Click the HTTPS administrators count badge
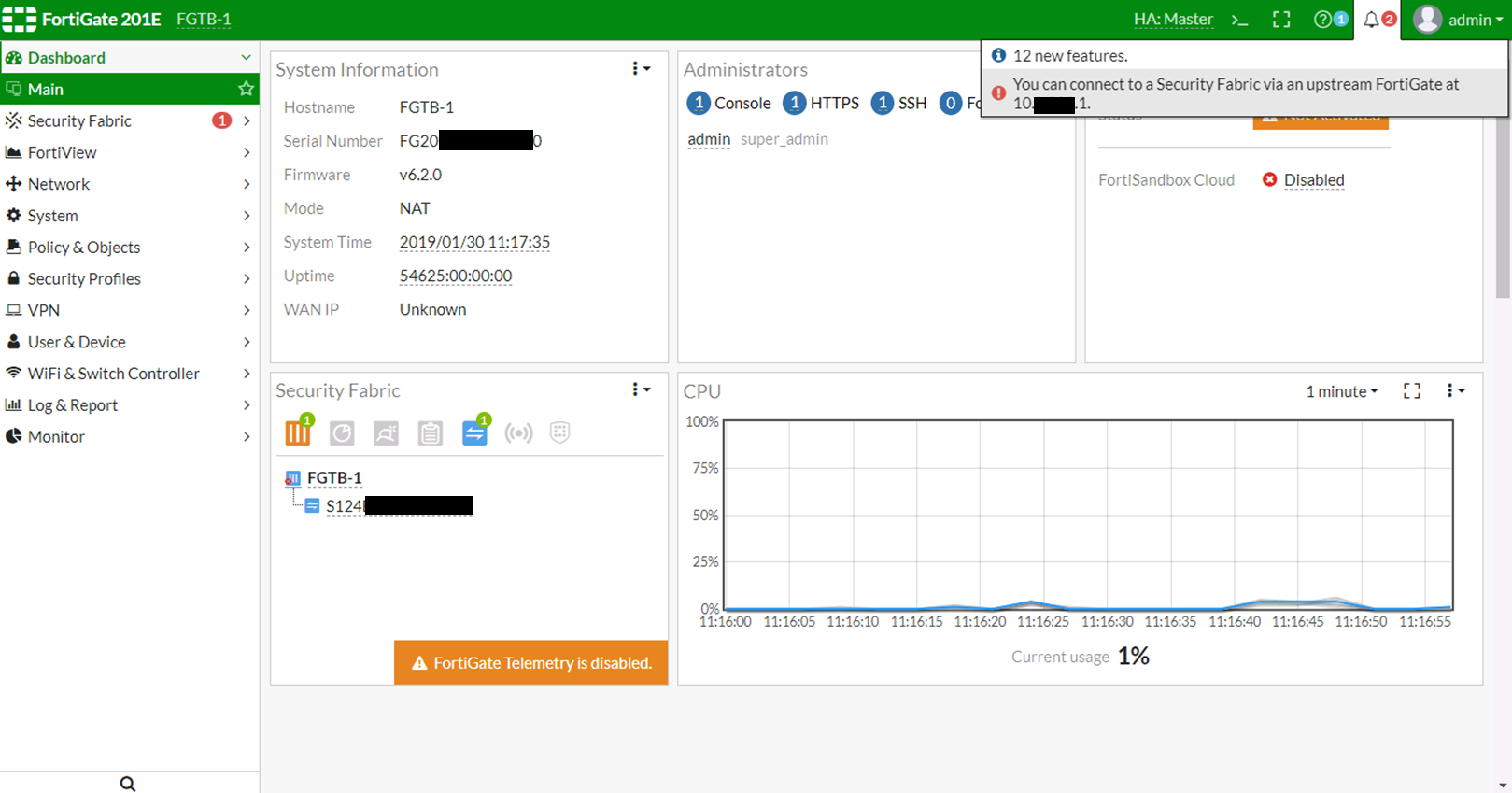 [794, 104]
